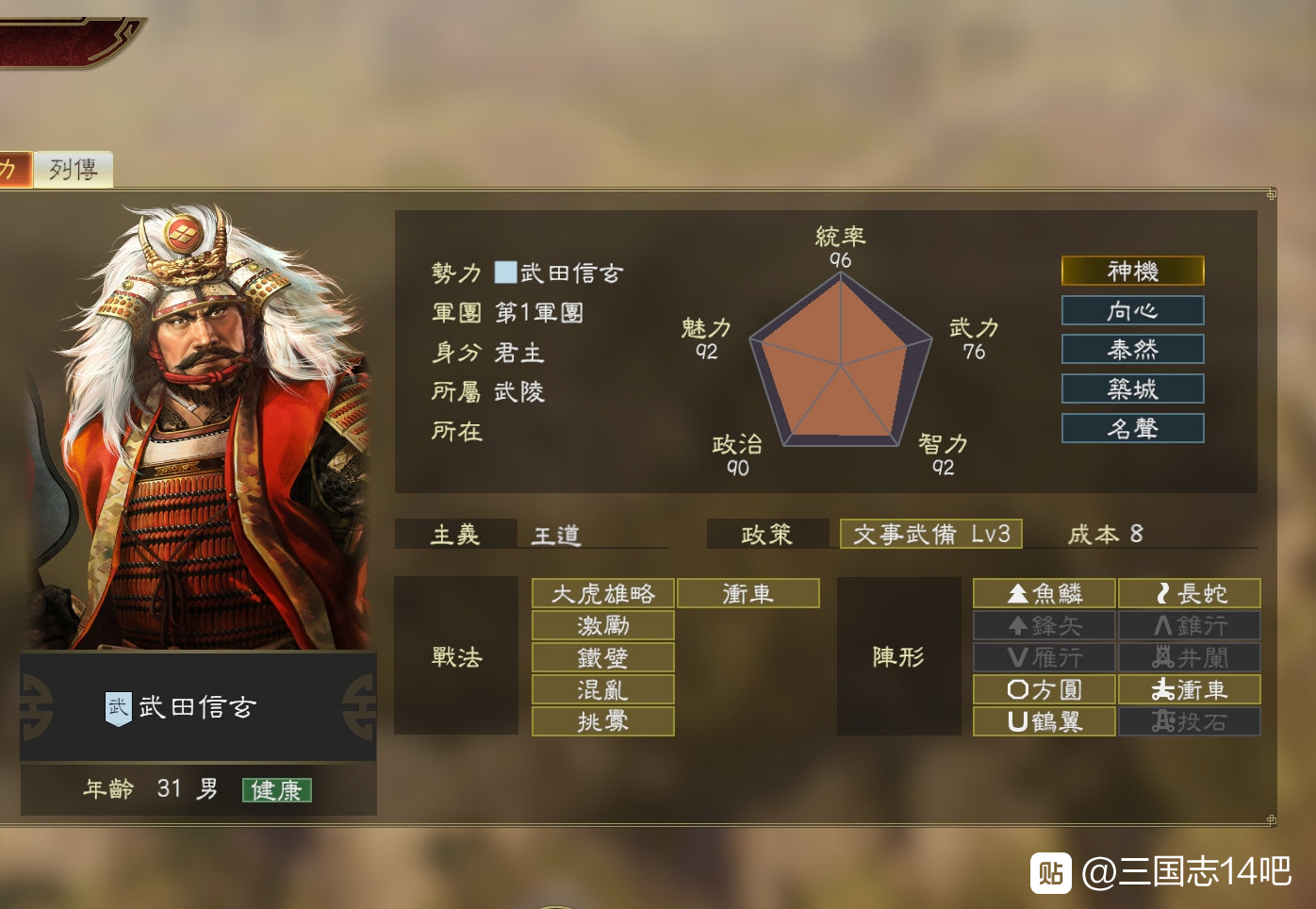Click the green 健康 status badge

(276, 790)
